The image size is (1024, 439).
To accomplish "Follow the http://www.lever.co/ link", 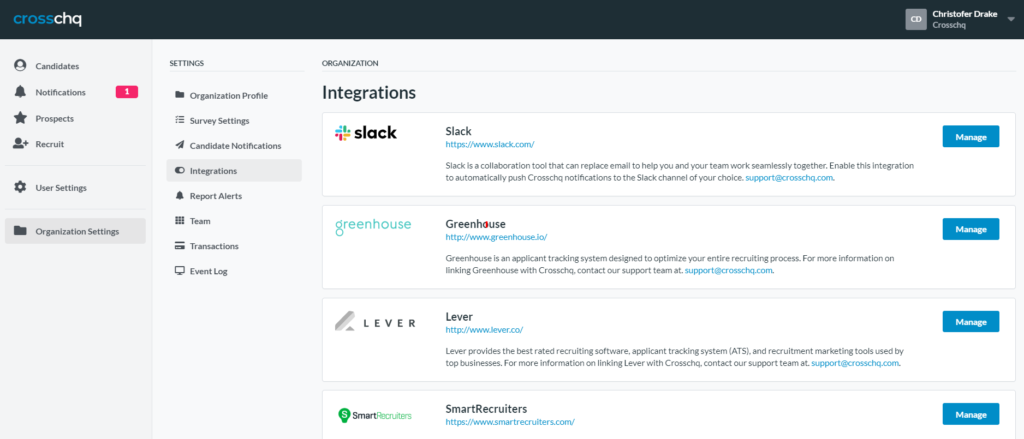I will tap(484, 330).
